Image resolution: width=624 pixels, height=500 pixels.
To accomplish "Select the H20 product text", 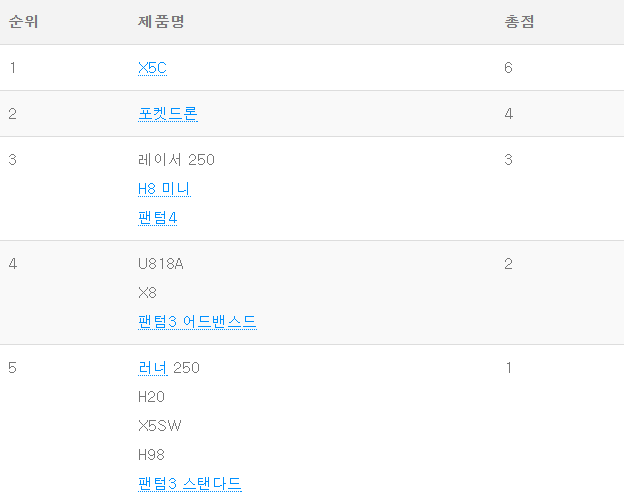I will pos(151,397).
